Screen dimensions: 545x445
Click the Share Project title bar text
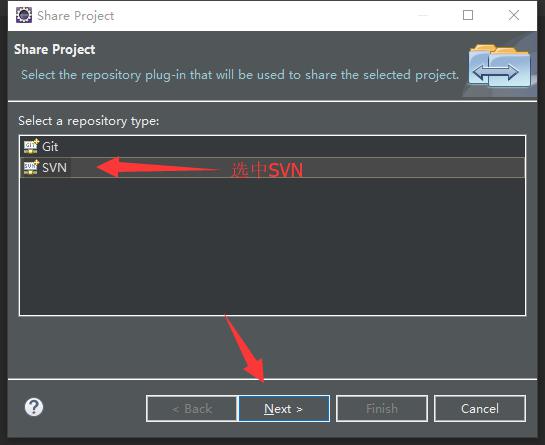click(75, 16)
